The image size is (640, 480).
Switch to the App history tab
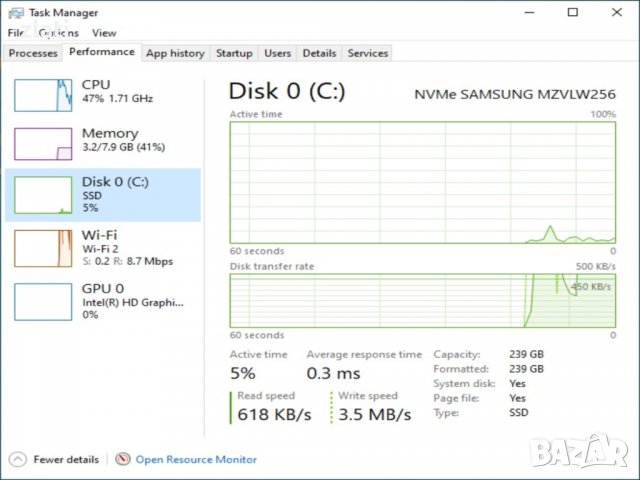(174, 53)
